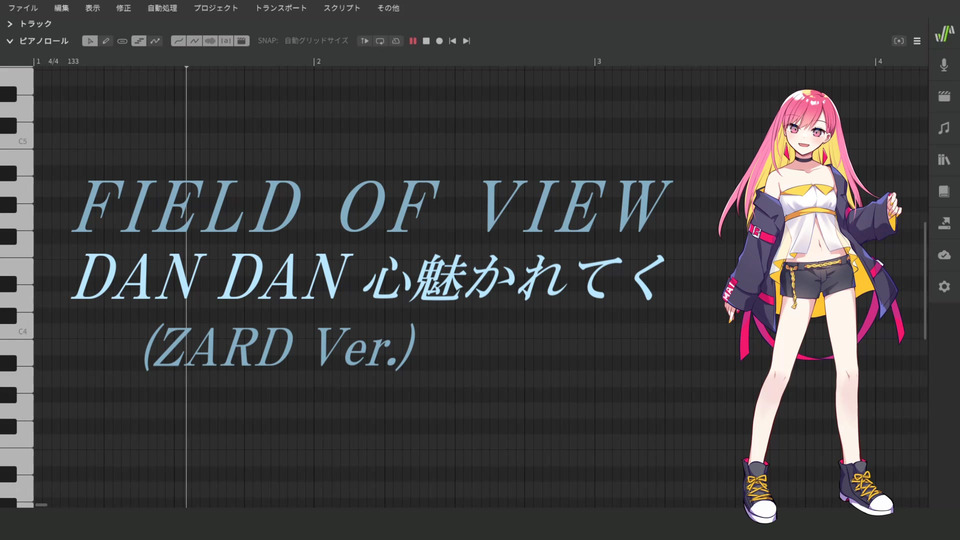The height and width of the screenshot is (540, 960).
Task: Toggle the smooth pitch curve view
Action: tap(178, 41)
